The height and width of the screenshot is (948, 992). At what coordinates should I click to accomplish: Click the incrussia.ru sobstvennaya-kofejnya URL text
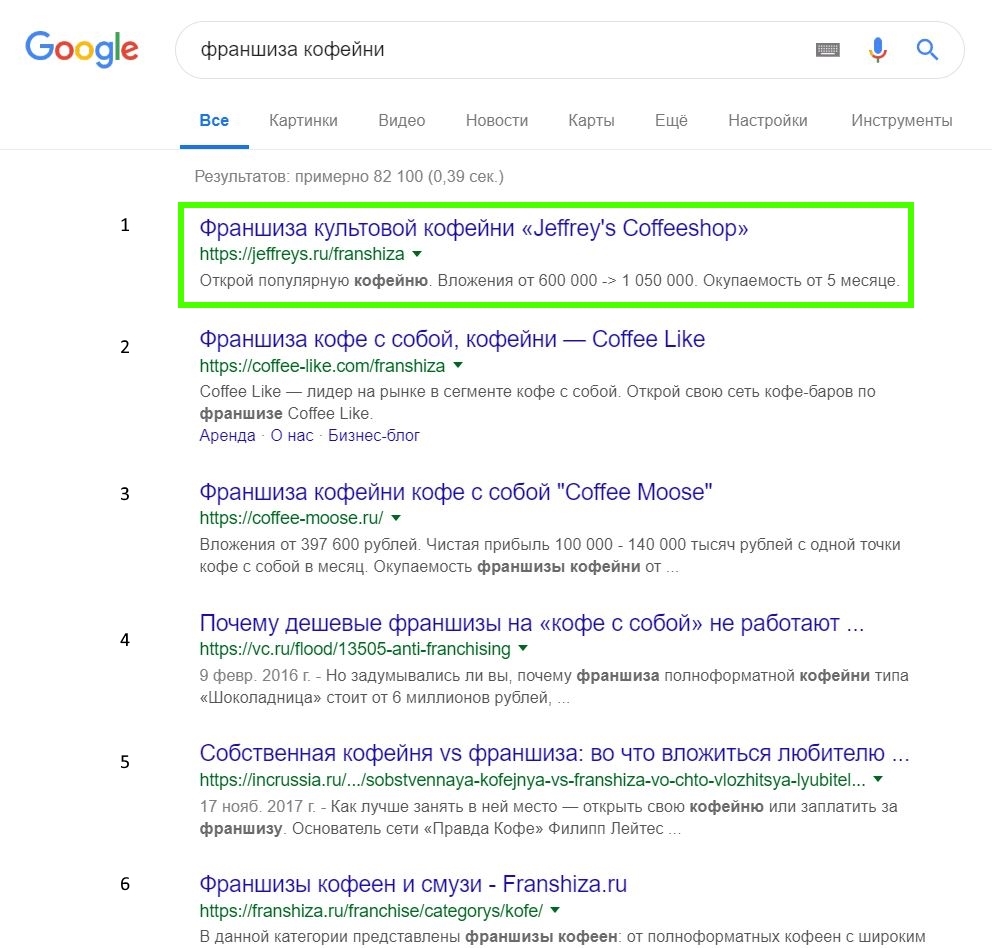point(532,780)
